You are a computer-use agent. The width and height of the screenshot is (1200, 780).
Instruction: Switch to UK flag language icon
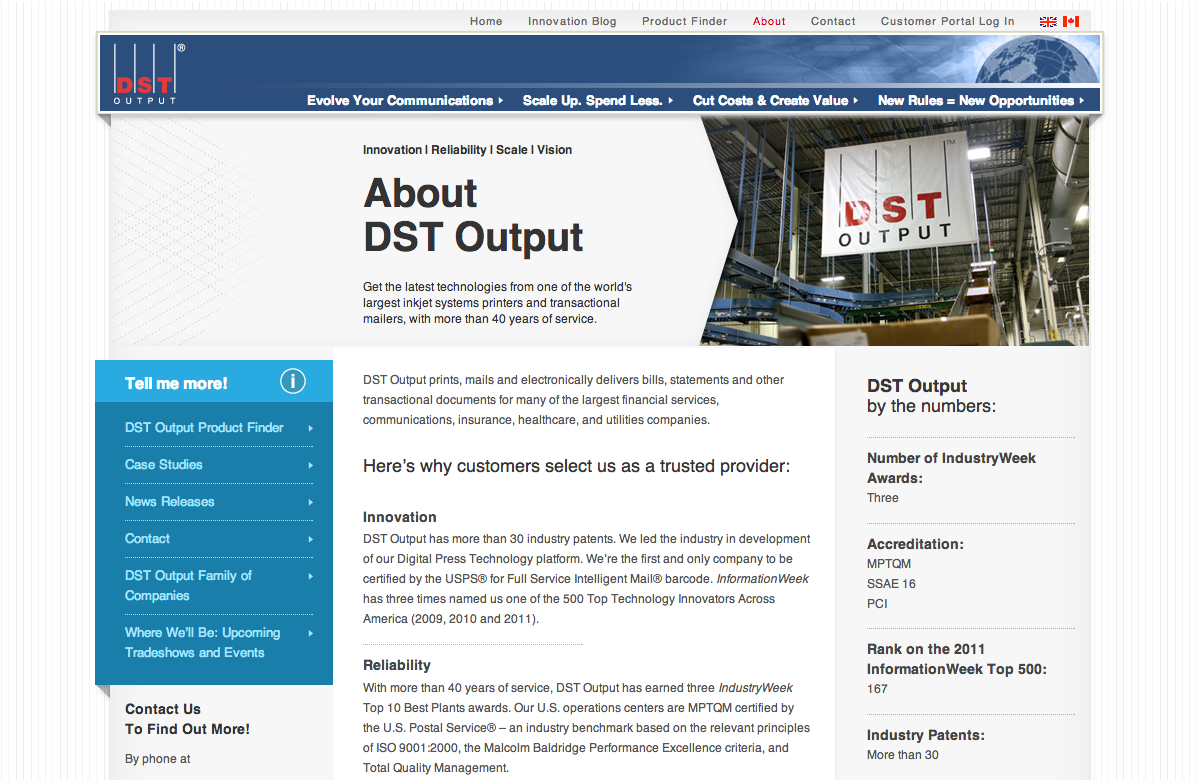tap(1048, 21)
